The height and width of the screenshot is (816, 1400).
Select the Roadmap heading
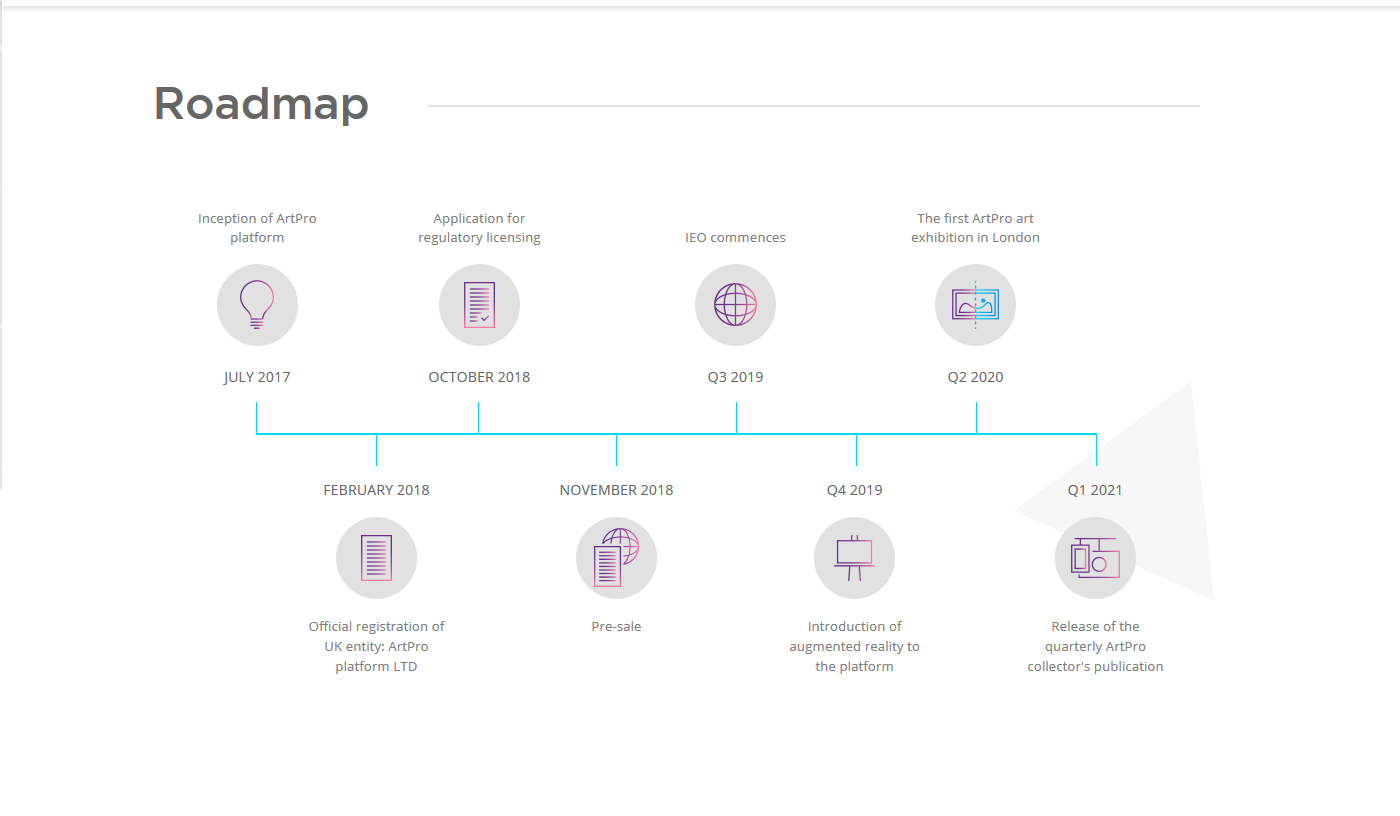(261, 104)
